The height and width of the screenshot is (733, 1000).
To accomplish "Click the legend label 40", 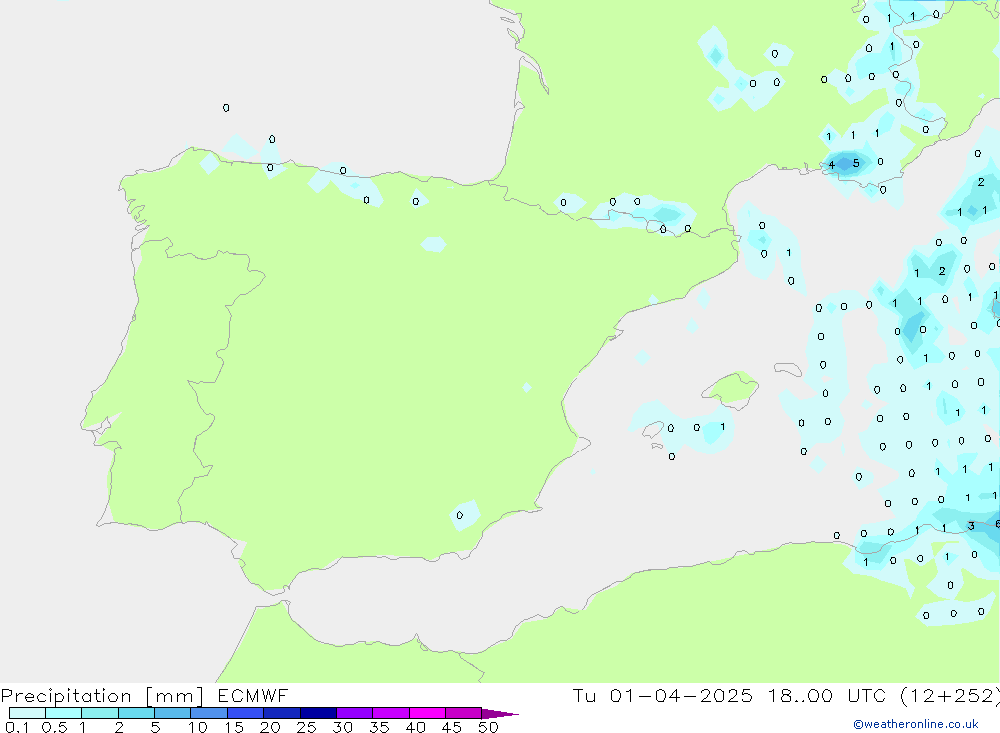I will click(415, 727).
